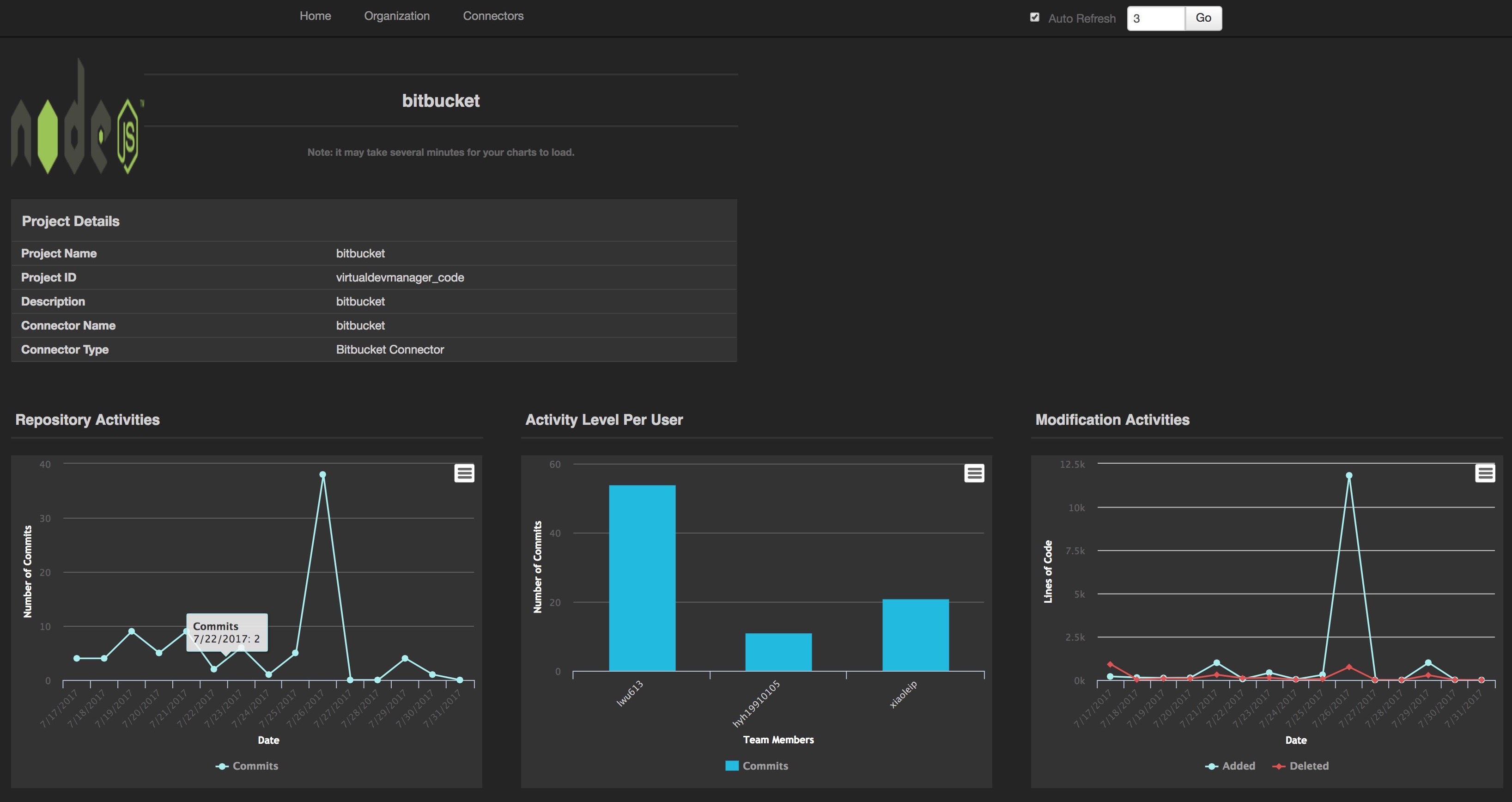This screenshot has height=802, width=1512.
Task: Click the 'Bitbucket Connector' type value
Action: tap(390, 349)
